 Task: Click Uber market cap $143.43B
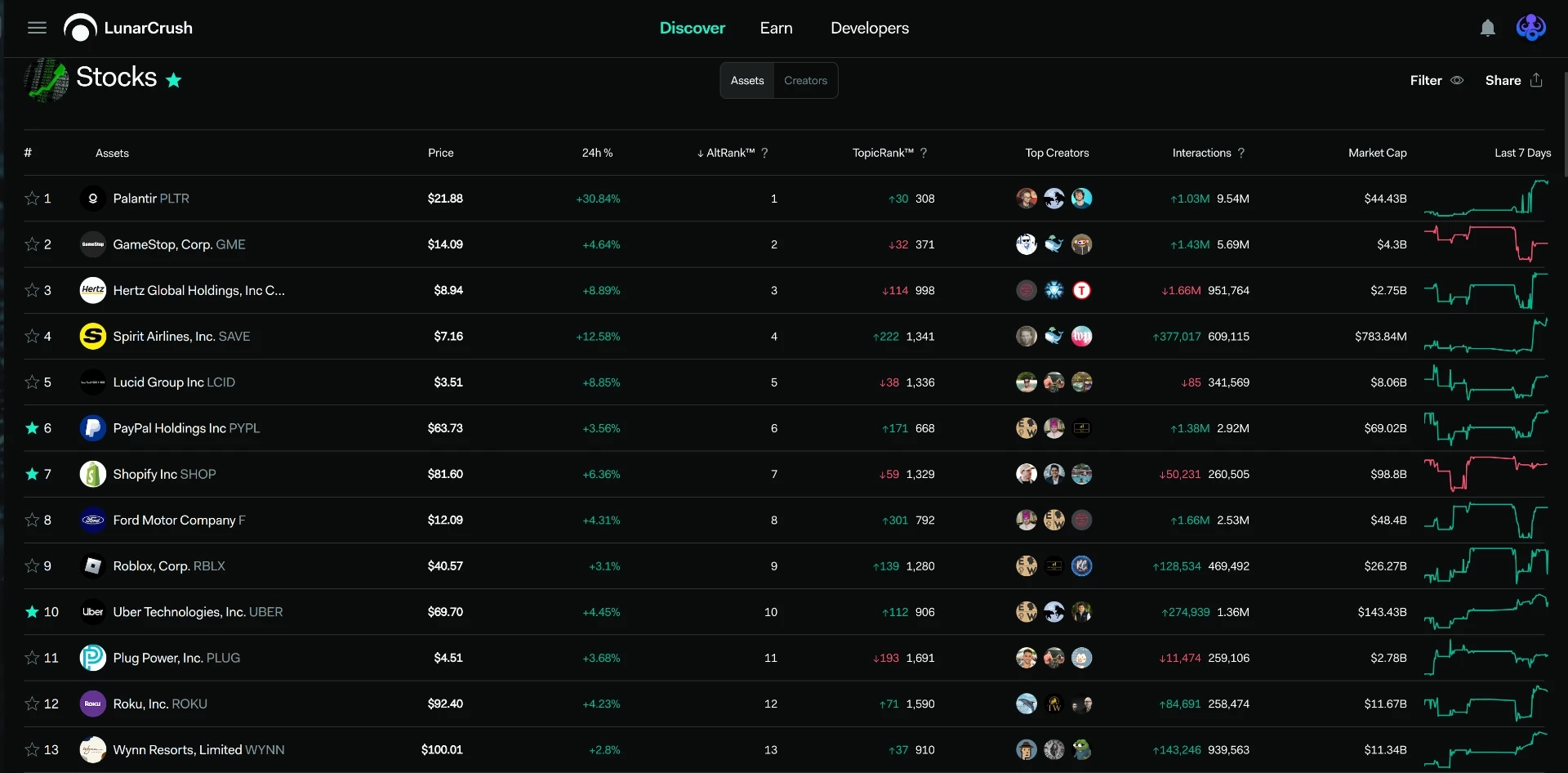click(x=1382, y=612)
